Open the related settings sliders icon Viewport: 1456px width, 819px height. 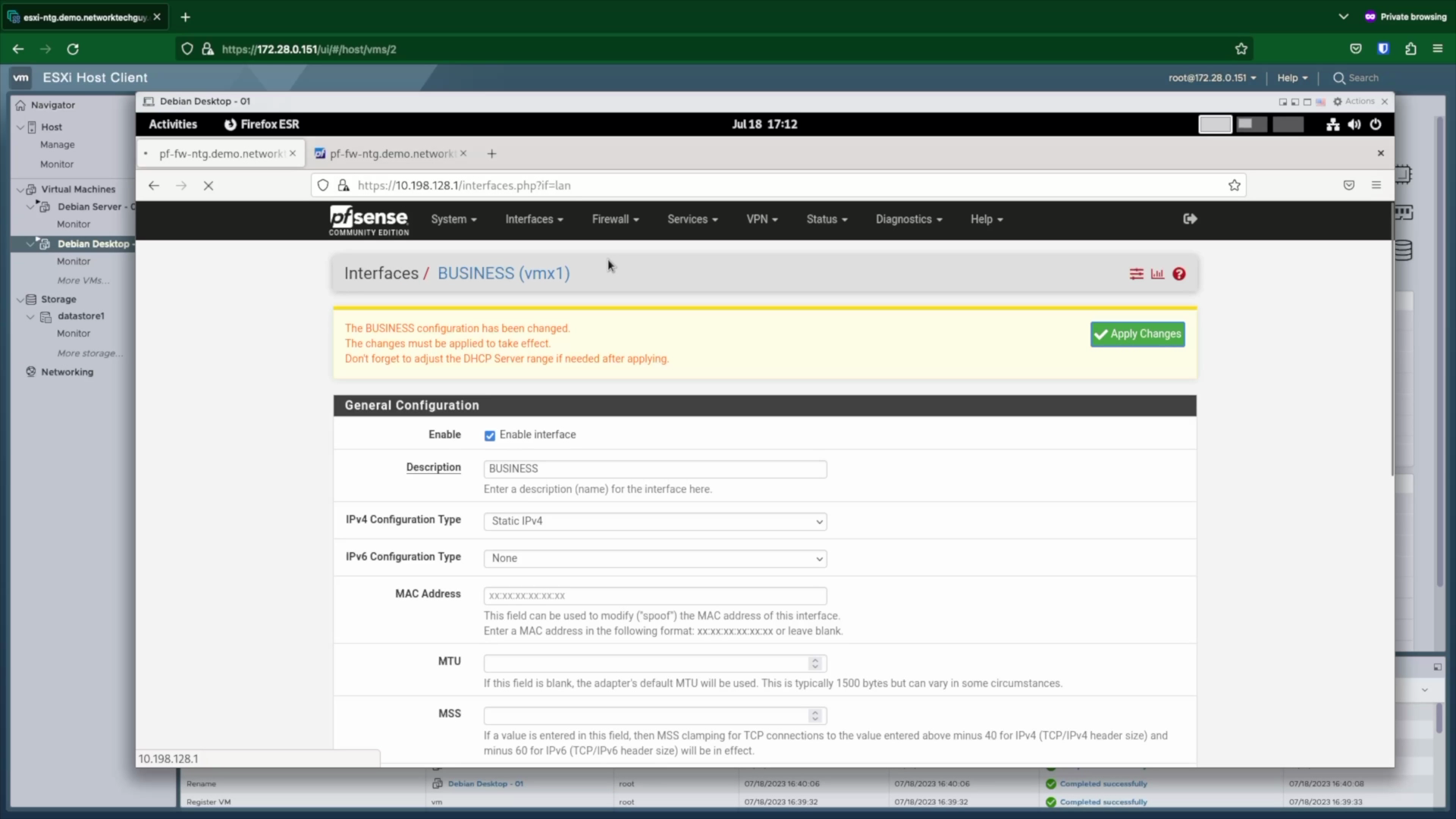pos(1136,275)
